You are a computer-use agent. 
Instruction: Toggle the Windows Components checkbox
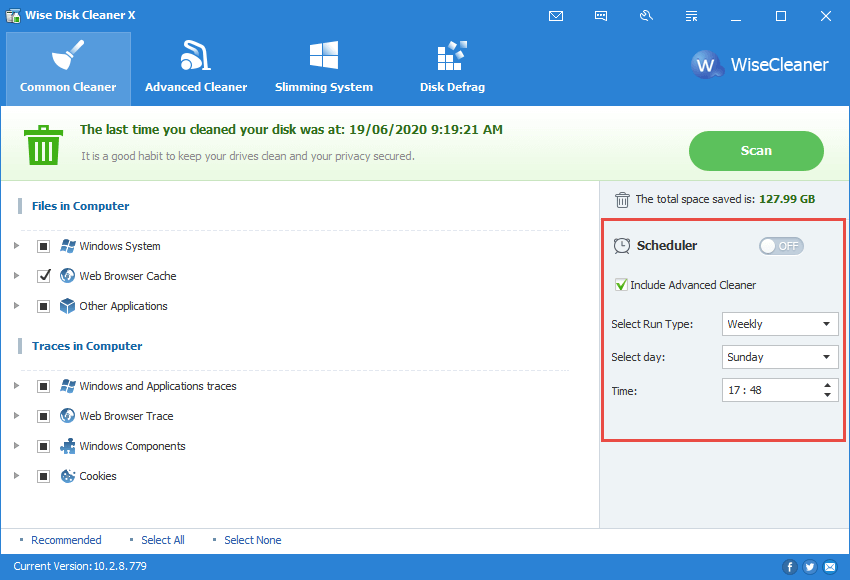pos(43,447)
